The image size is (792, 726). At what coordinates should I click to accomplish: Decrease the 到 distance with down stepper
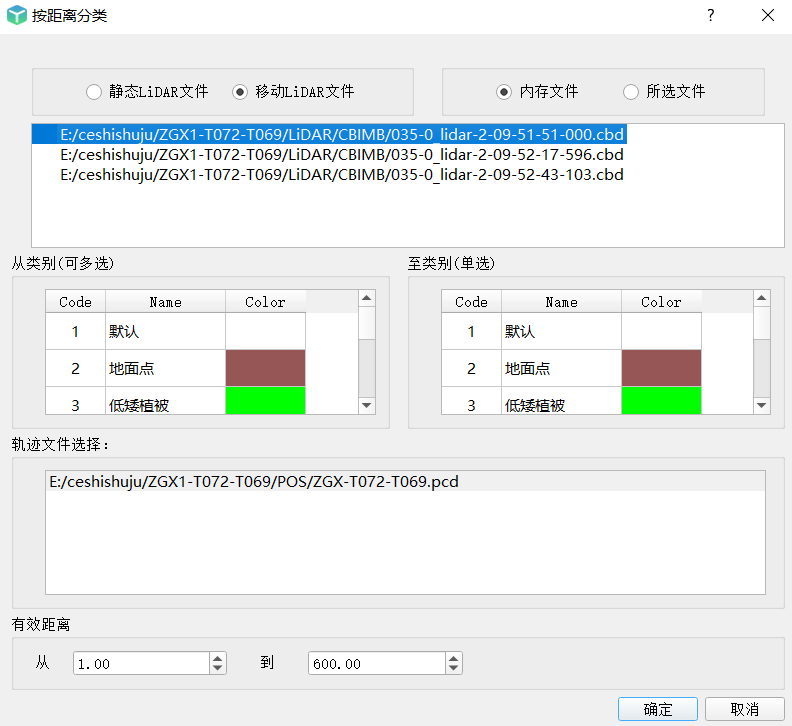[454, 669]
